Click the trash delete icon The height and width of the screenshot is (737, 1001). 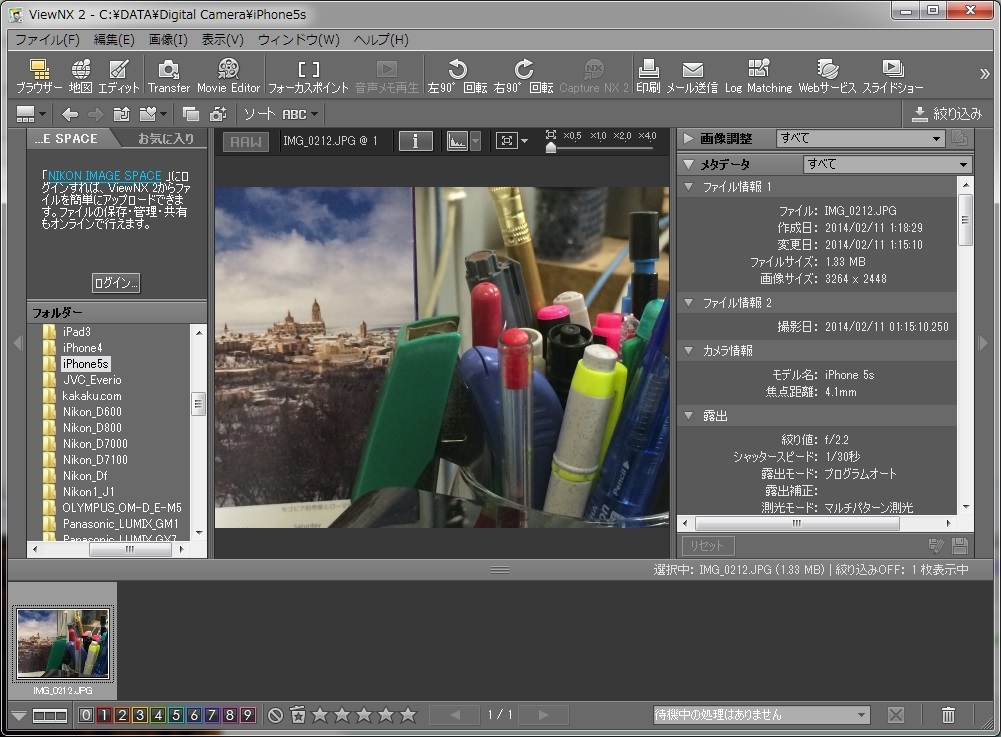(948, 715)
